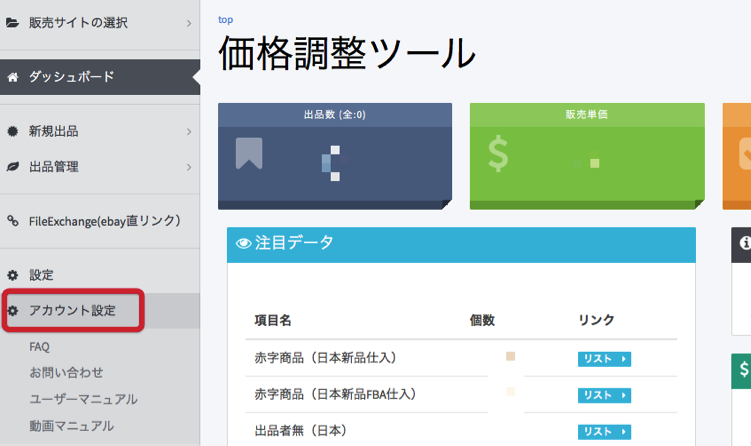751x446 pixels.
Task: Click the top breadcrumb link
Action: point(225,19)
